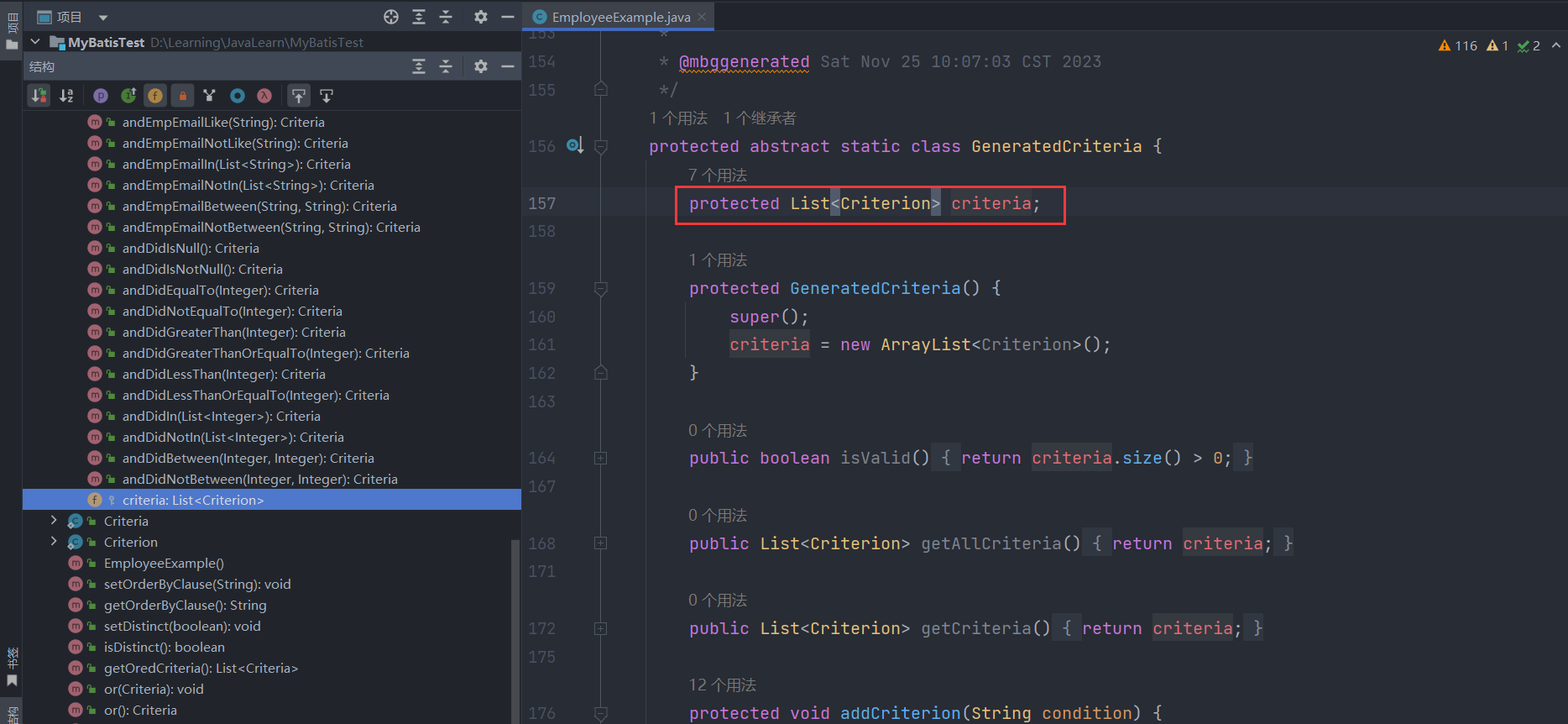Viewport: 1568px width, 724px height.
Task: Open the 116 warnings indicator
Action: [1458, 45]
